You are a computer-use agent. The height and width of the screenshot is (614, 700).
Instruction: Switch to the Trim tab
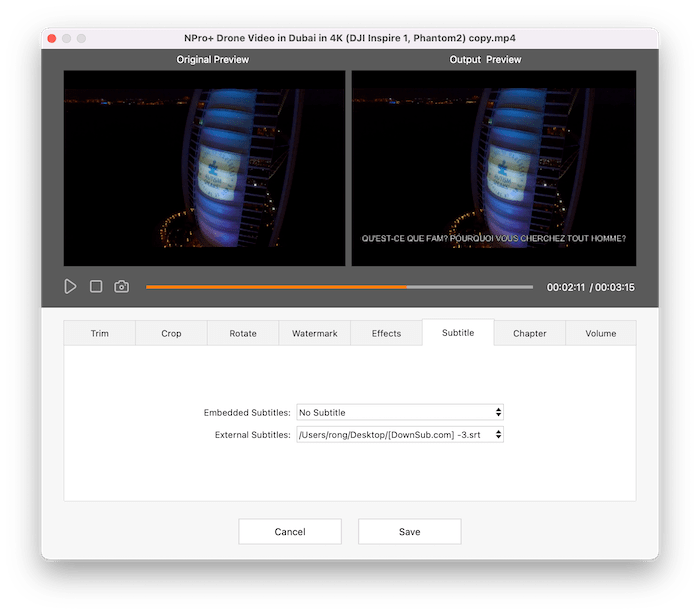[100, 333]
